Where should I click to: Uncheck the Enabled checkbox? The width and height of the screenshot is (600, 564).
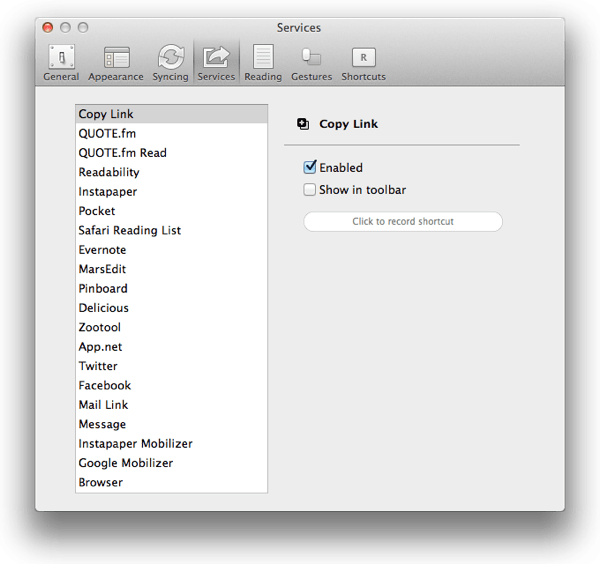tap(310, 168)
